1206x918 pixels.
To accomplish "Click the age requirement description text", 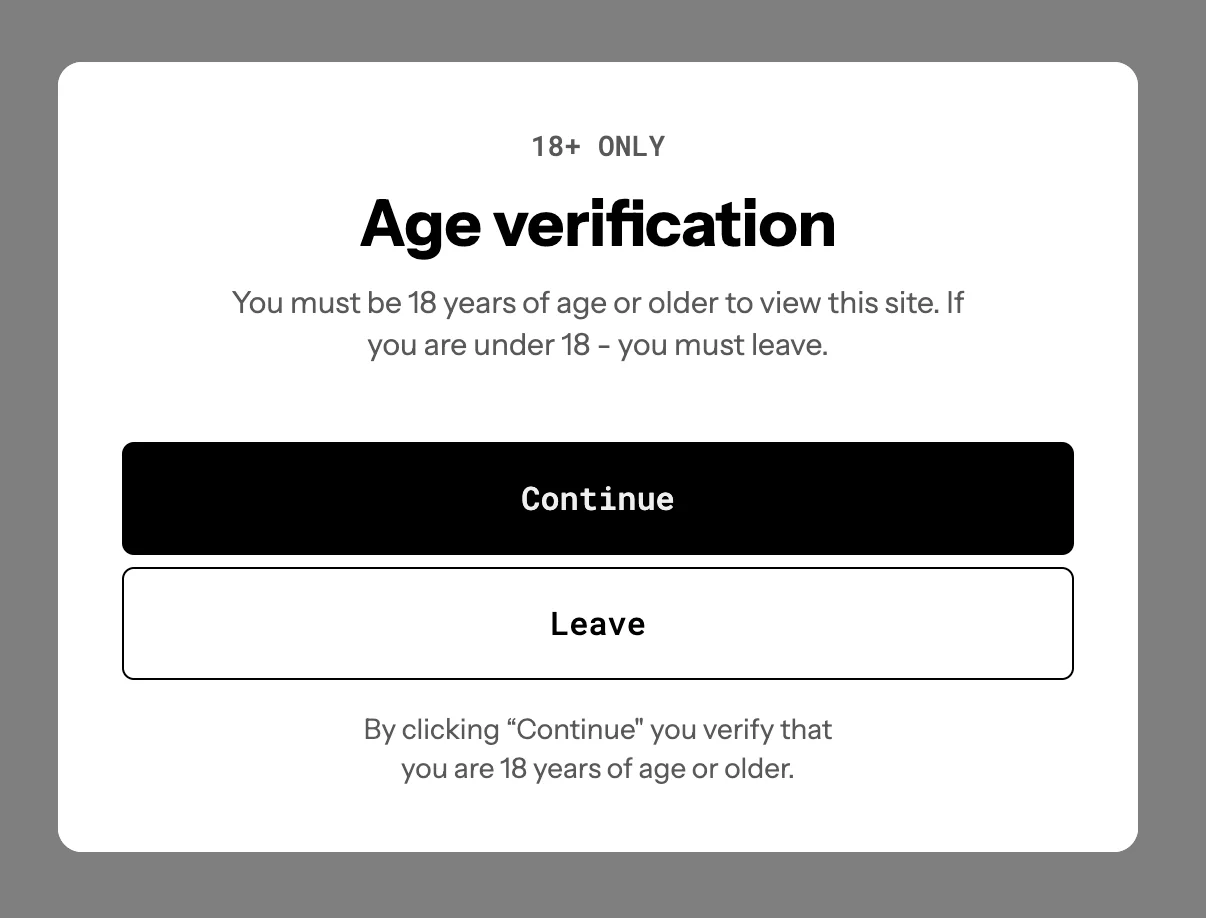I will [597, 323].
